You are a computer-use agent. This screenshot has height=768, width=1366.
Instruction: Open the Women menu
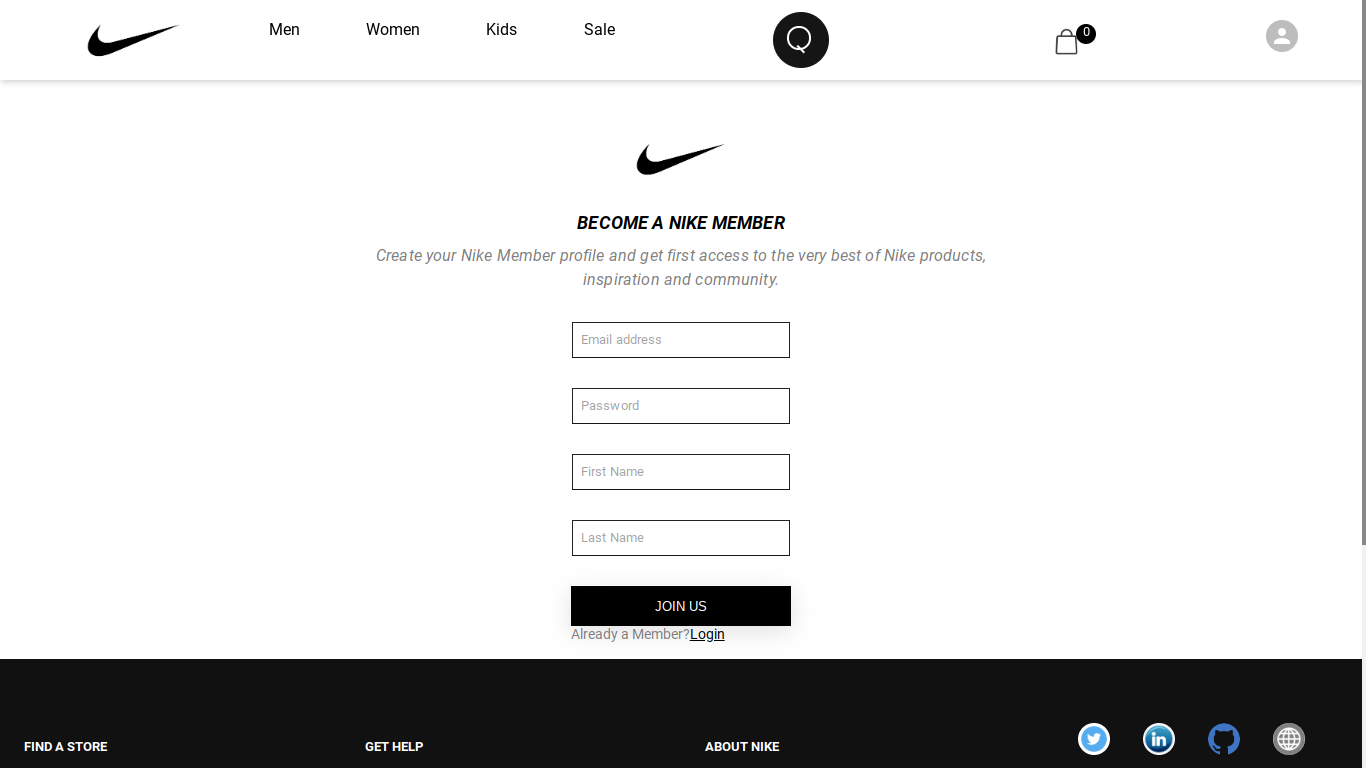coord(393,30)
